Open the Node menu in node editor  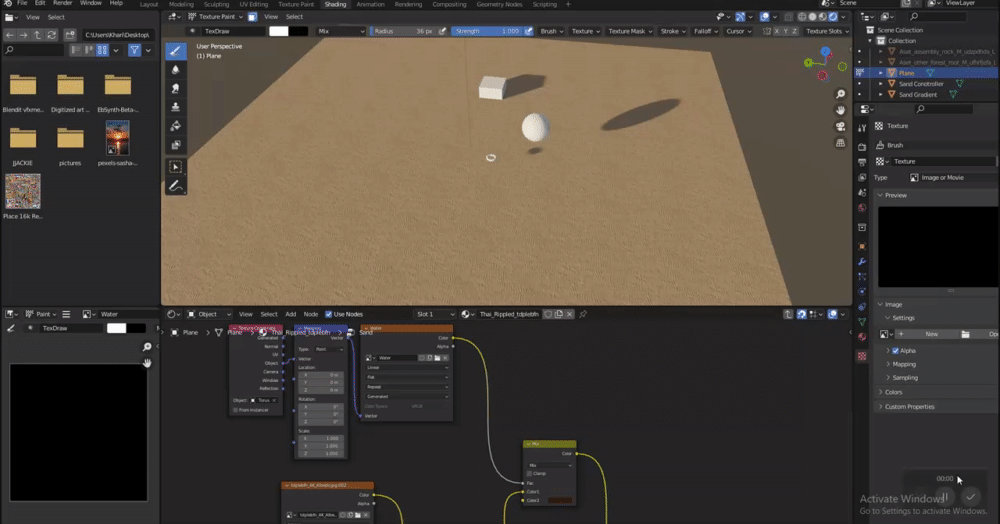pos(311,314)
